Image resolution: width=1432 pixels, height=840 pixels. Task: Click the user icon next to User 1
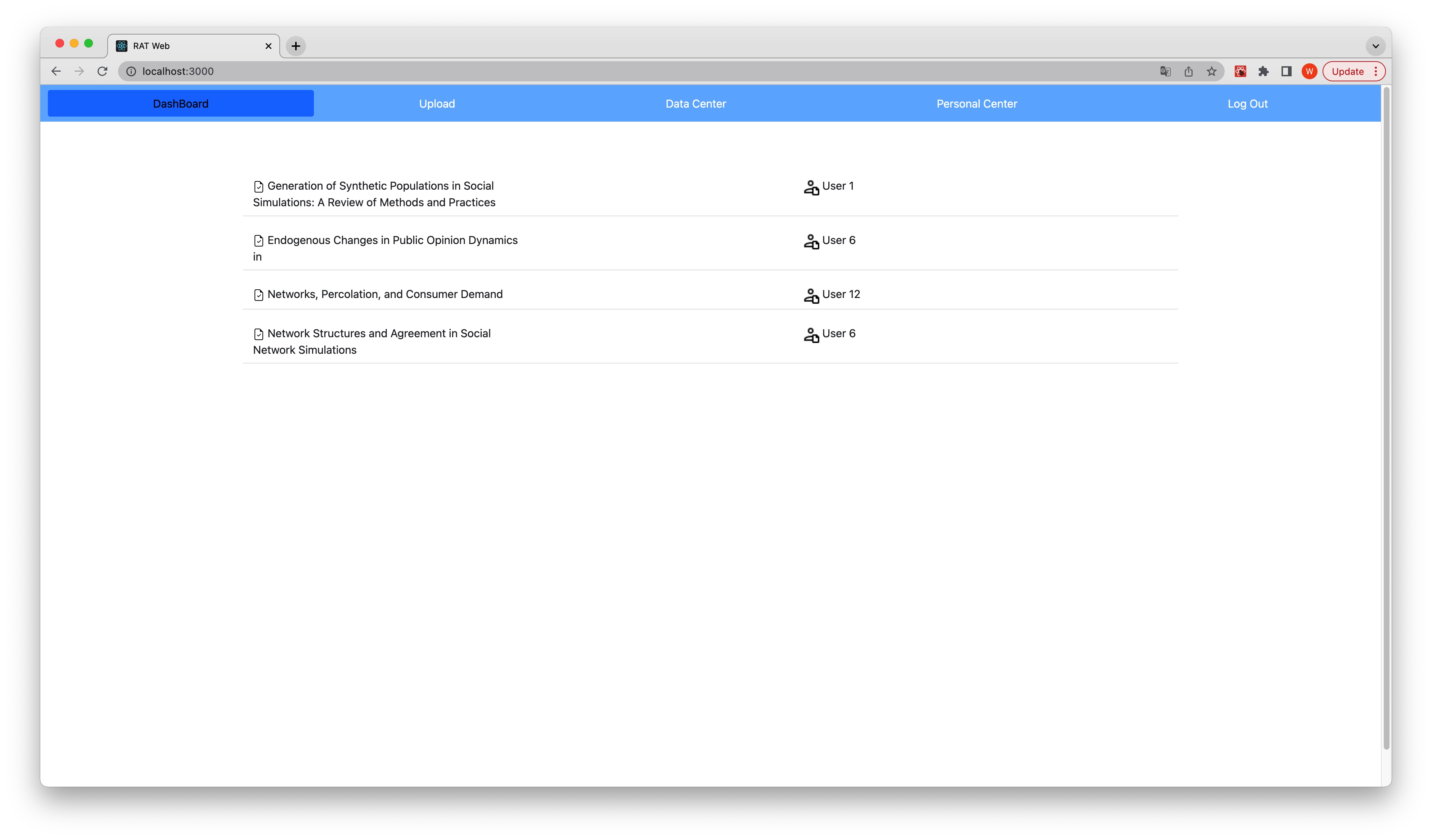click(811, 187)
